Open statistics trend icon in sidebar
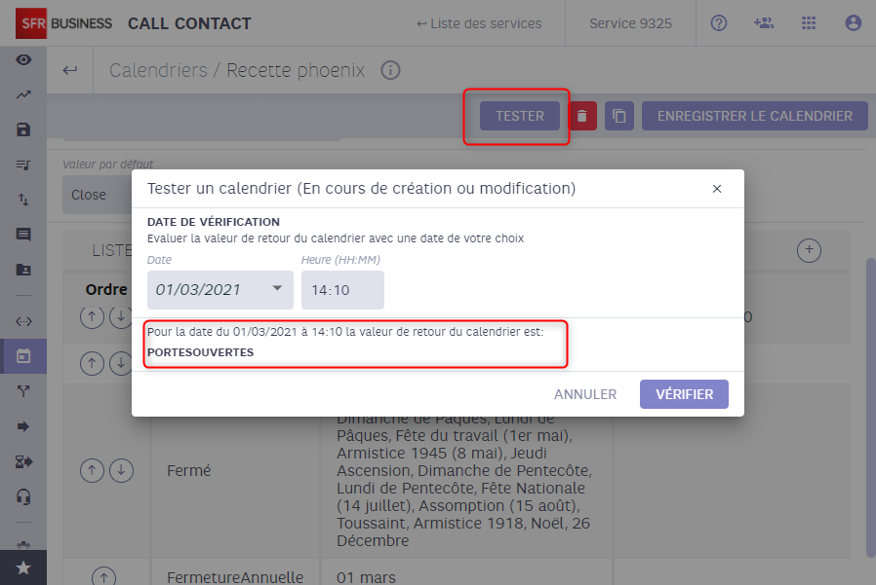Screen dimensions: 876x585 click(23, 95)
